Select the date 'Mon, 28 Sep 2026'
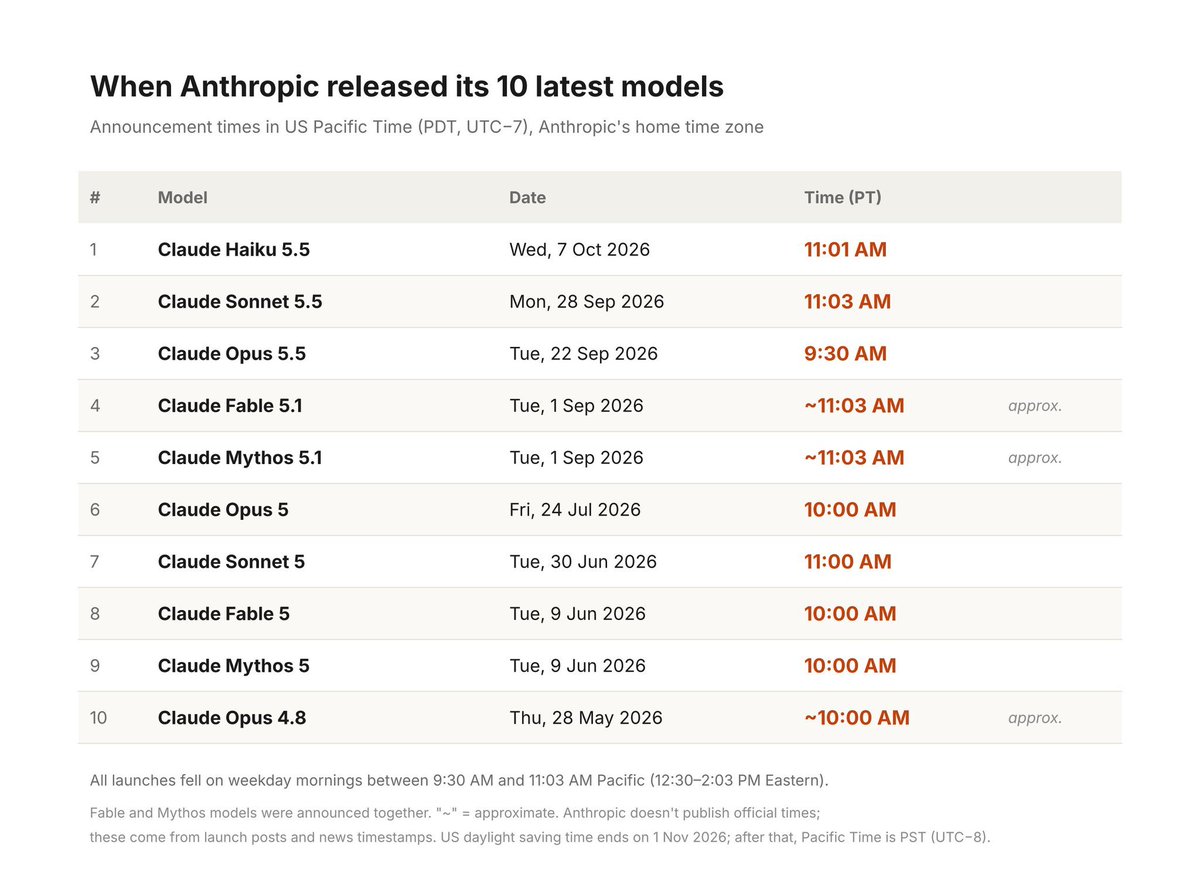This screenshot has width=1200, height=879. [x=587, y=301]
